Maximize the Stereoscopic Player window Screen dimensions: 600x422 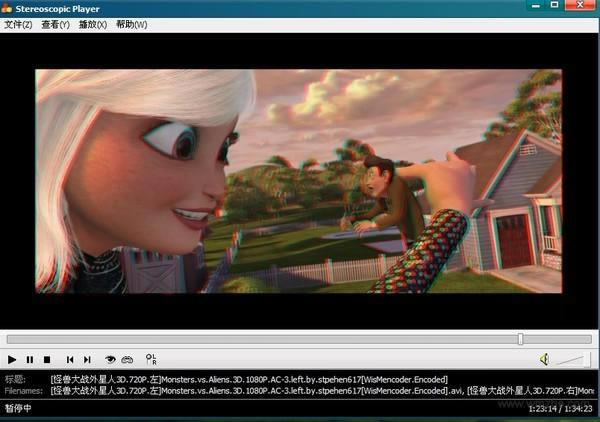tap(555, 7)
